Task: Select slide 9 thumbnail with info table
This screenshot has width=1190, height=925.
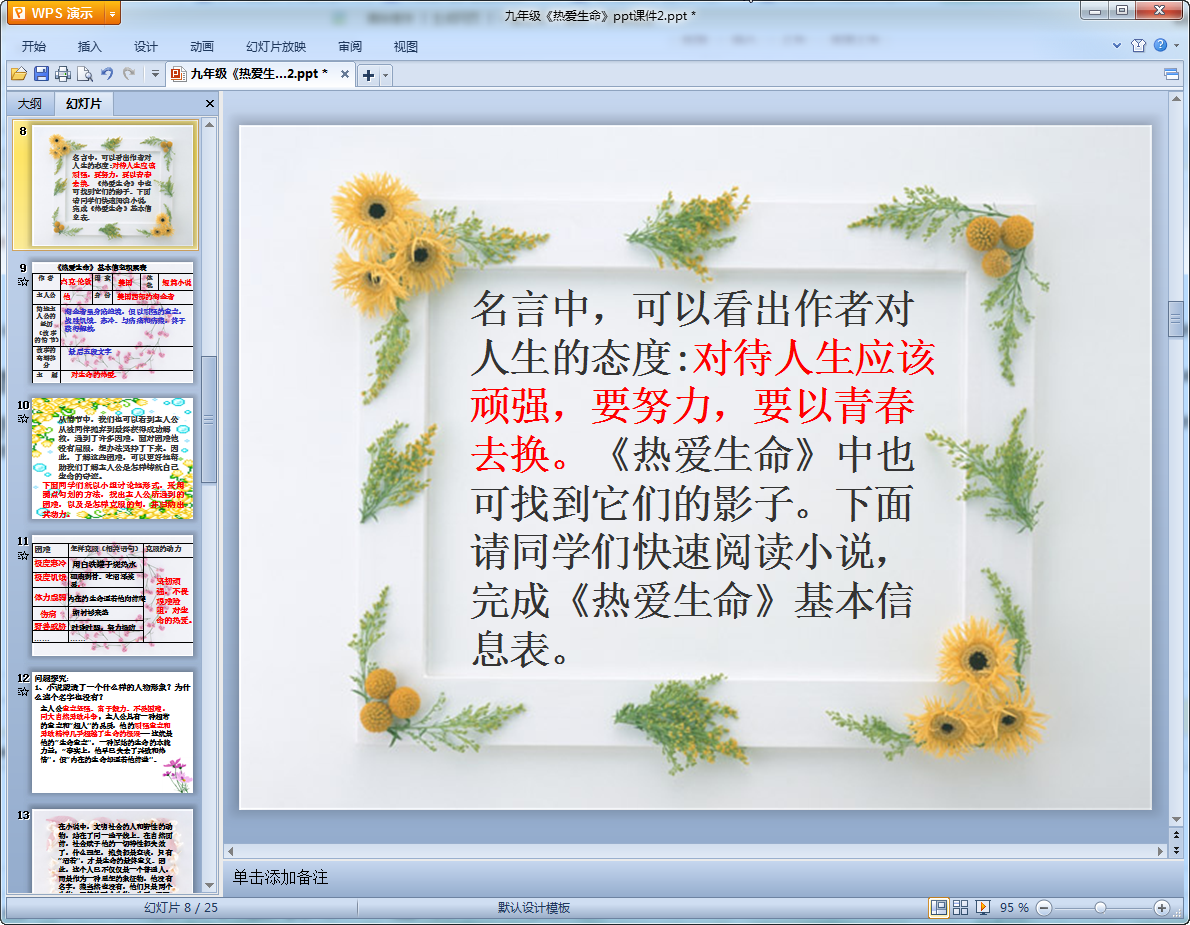Action: (x=112, y=322)
